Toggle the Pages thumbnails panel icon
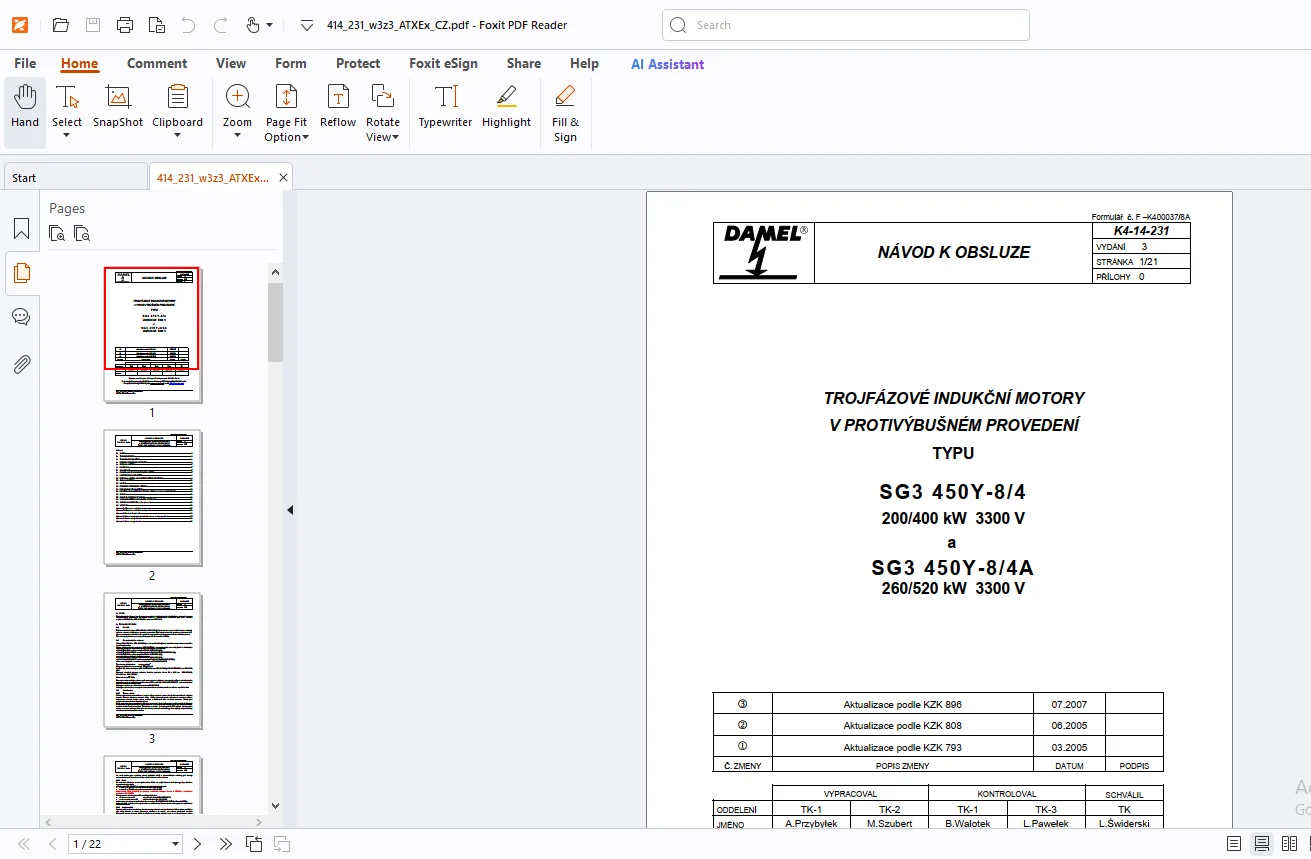 (21, 273)
